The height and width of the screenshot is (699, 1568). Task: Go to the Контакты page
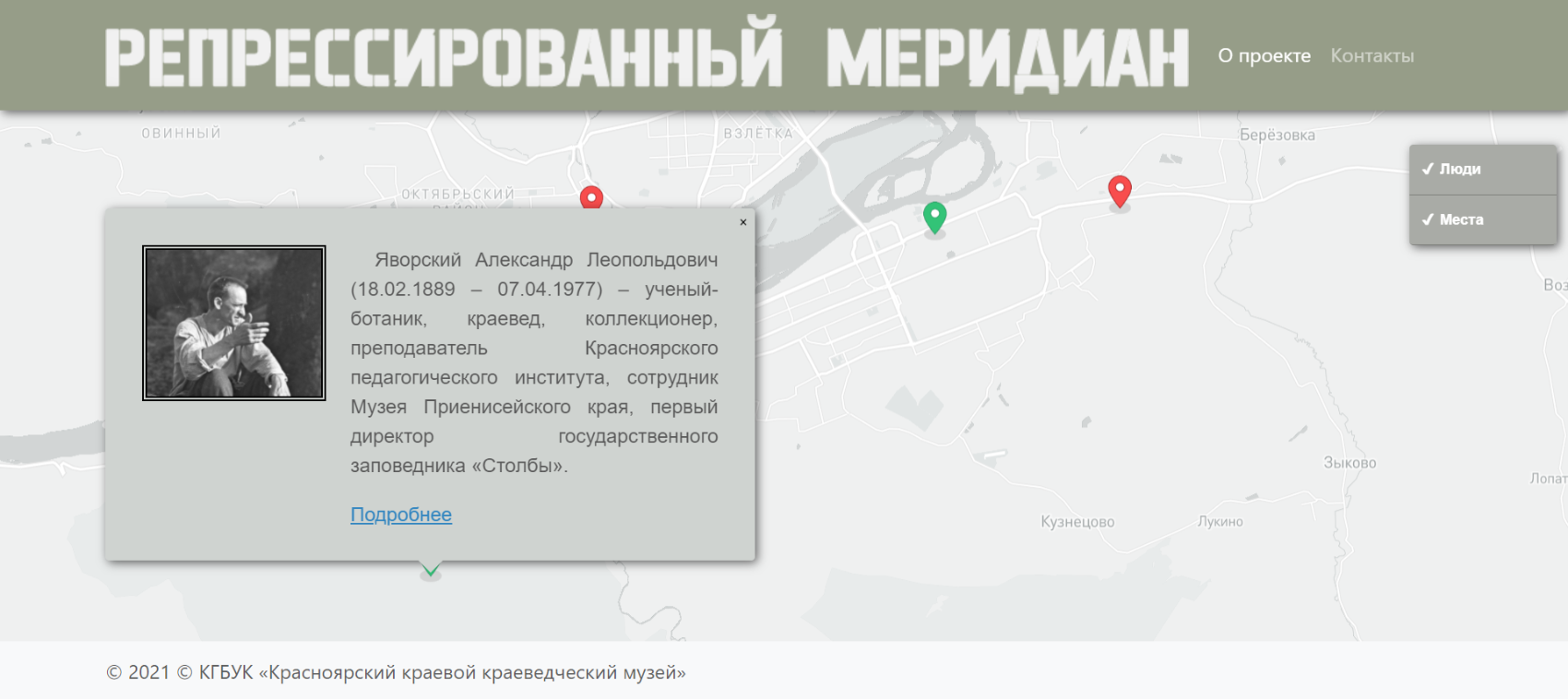1372,55
